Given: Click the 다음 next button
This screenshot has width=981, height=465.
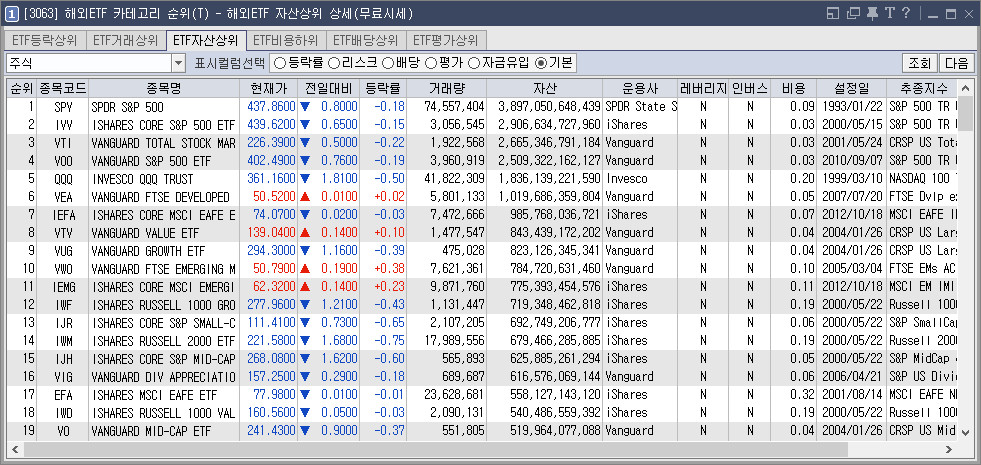Looking at the screenshot, I should coord(956,63).
